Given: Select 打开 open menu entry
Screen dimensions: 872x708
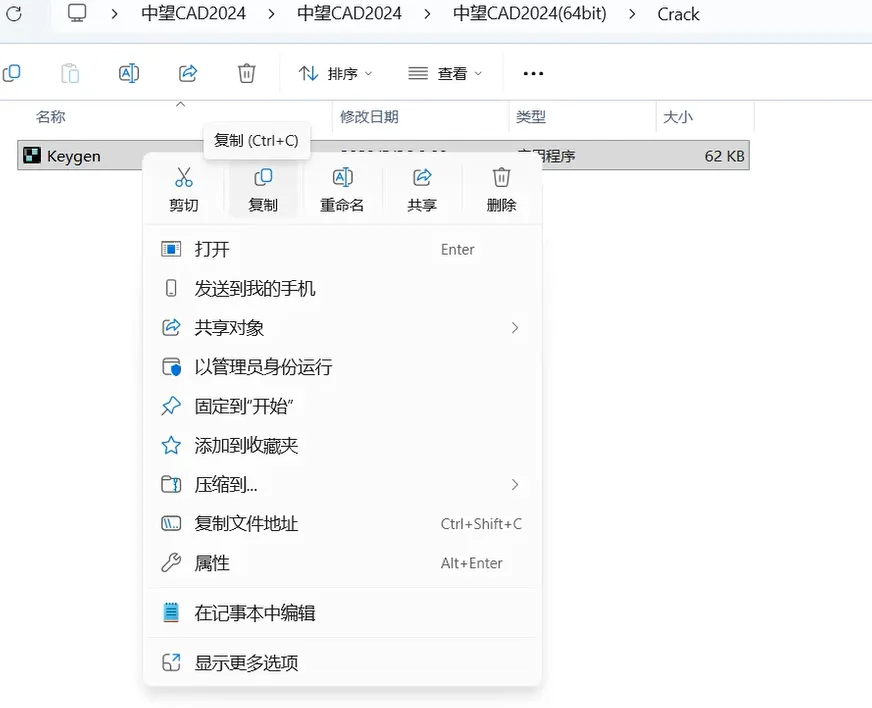Looking at the screenshot, I should (x=342, y=249).
